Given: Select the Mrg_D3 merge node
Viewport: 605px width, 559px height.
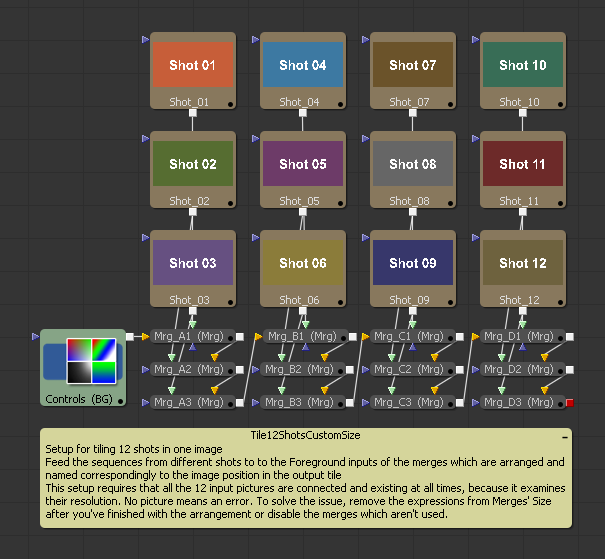Looking at the screenshot, I should click(x=523, y=403).
